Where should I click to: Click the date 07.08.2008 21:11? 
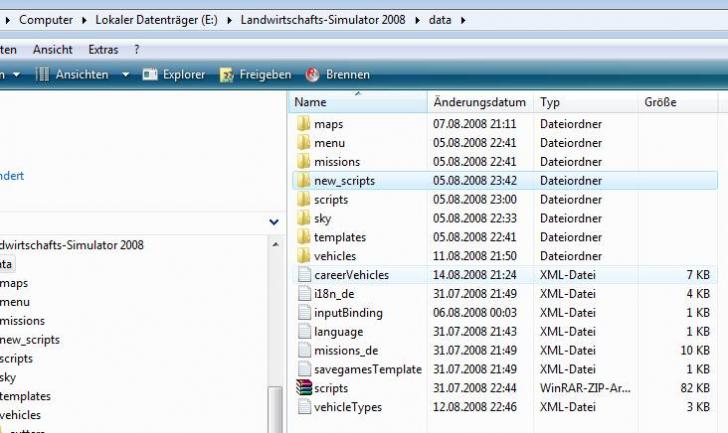pyautogui.click(x=474, y=124)
